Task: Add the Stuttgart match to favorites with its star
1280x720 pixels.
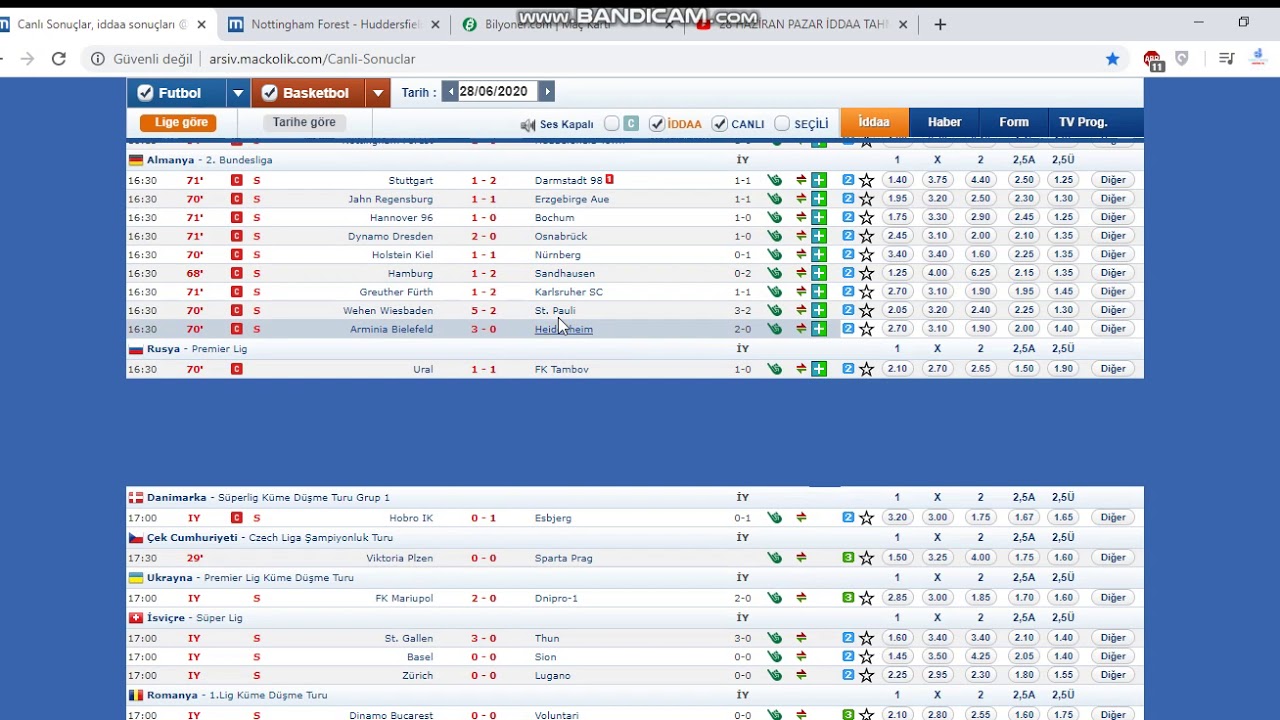Action: [866, 180]
